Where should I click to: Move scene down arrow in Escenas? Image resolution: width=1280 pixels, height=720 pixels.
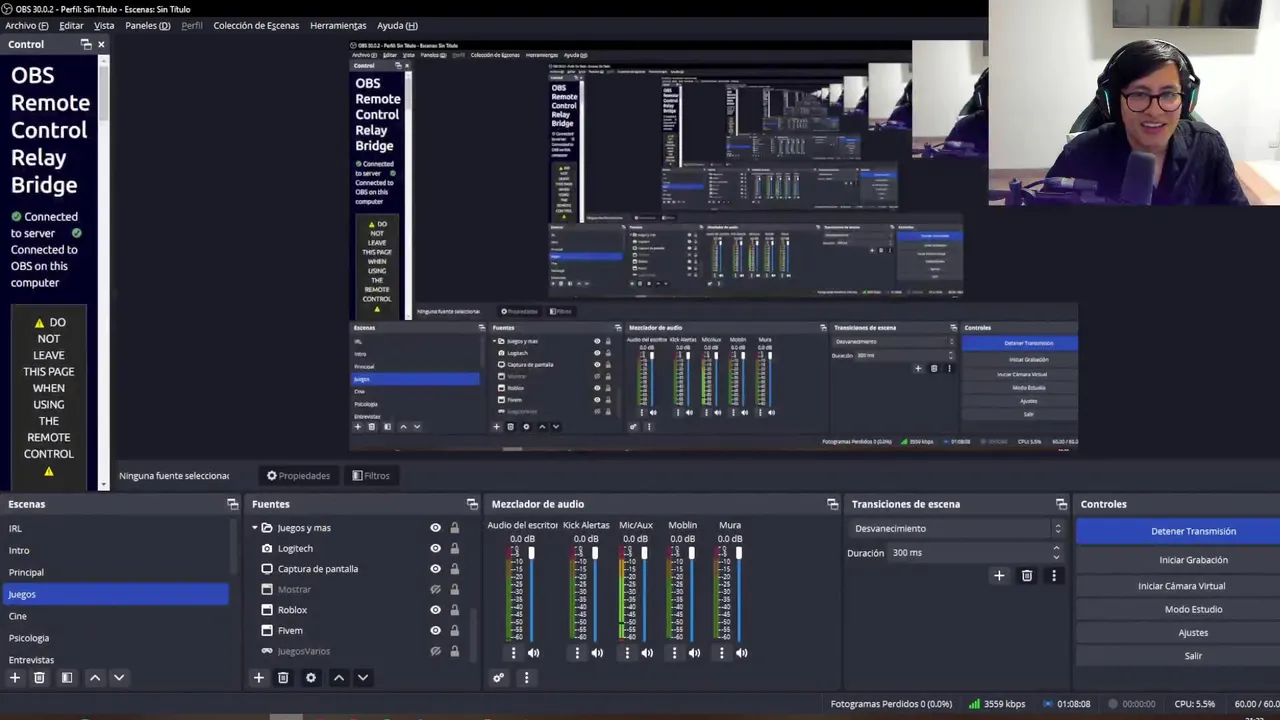click(119, 678)
